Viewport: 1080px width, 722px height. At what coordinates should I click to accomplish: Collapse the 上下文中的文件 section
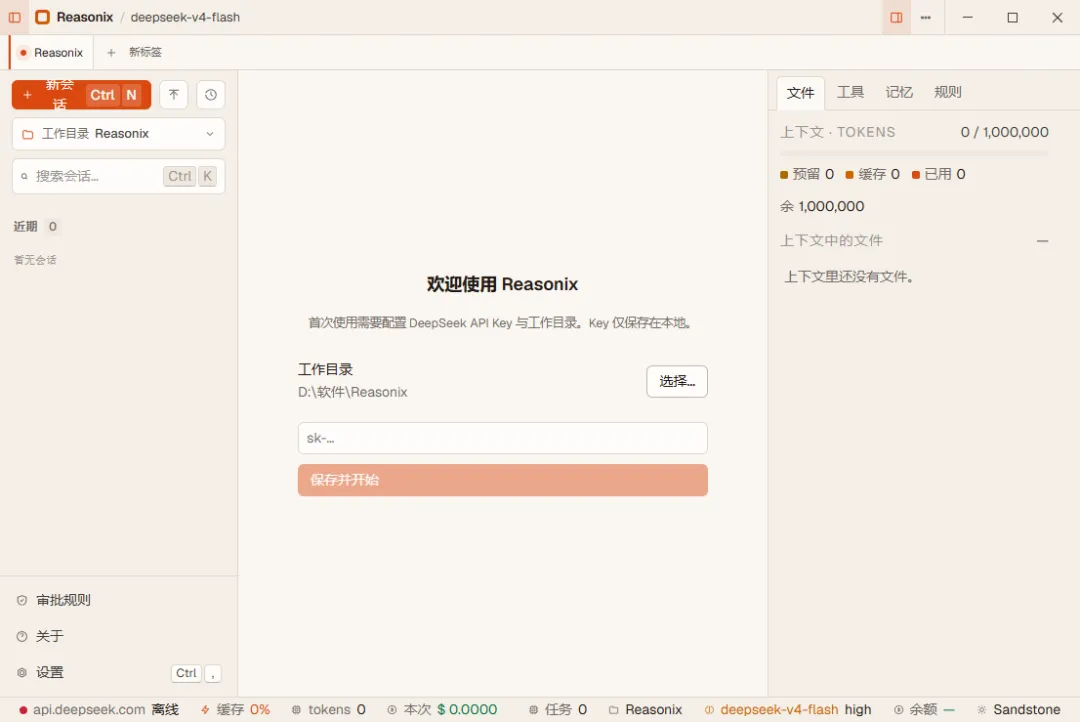1042,241
